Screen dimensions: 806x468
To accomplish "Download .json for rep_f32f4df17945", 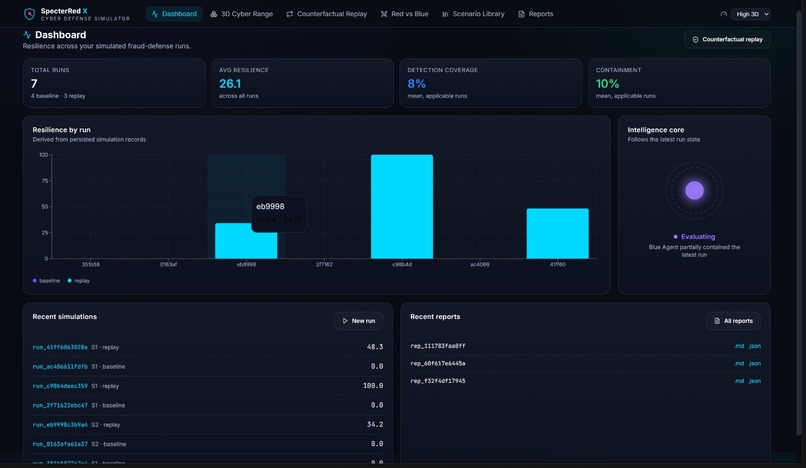I will (755, 381).
